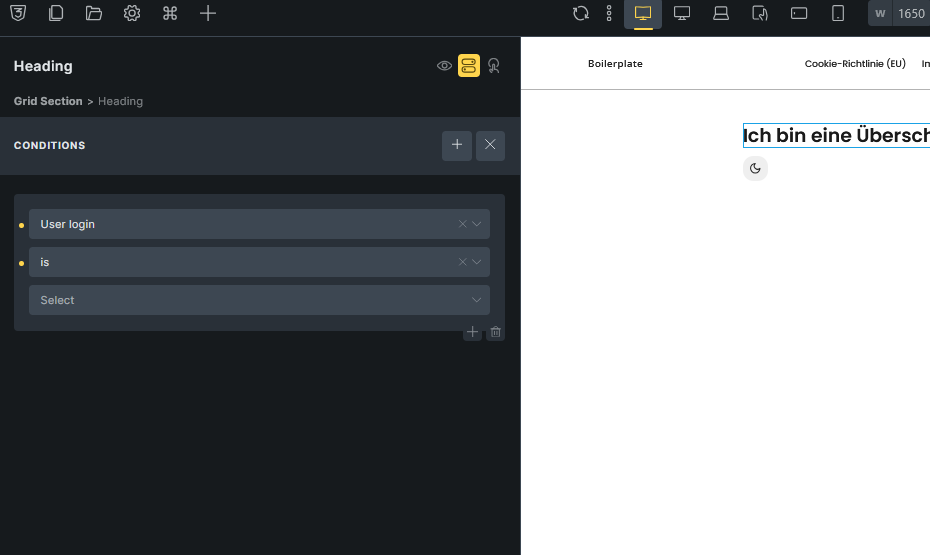Go to Grid Section in breadcrumb
The image size is (930, 555).
pyautogui.click(x=48, y=101)
